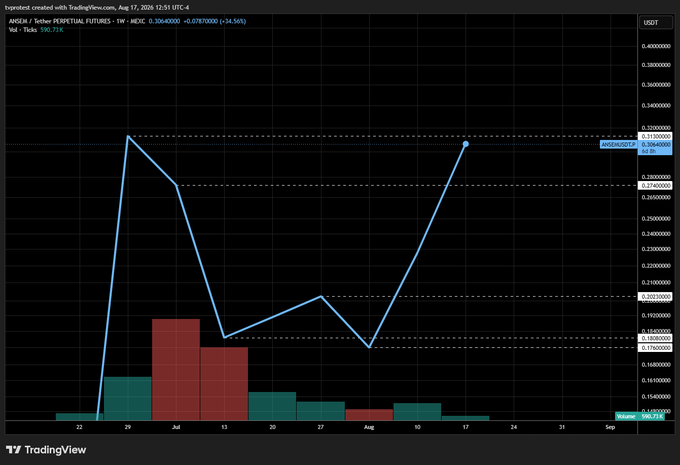Click the green volume bar above 29
This screenshot has height=465, width=680.
[x=128, y=398]
